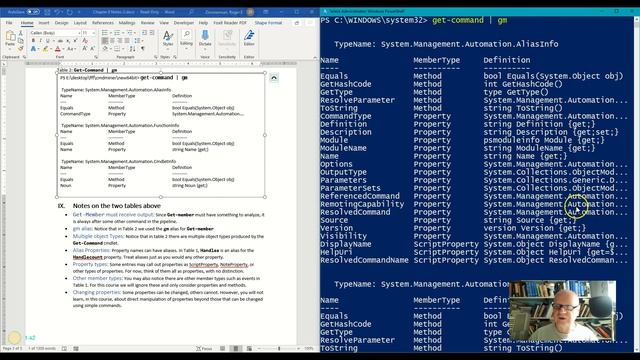This screenshot has height=360, width=640.
Task: Click the Word zoom slider handle
Action: 279,349
